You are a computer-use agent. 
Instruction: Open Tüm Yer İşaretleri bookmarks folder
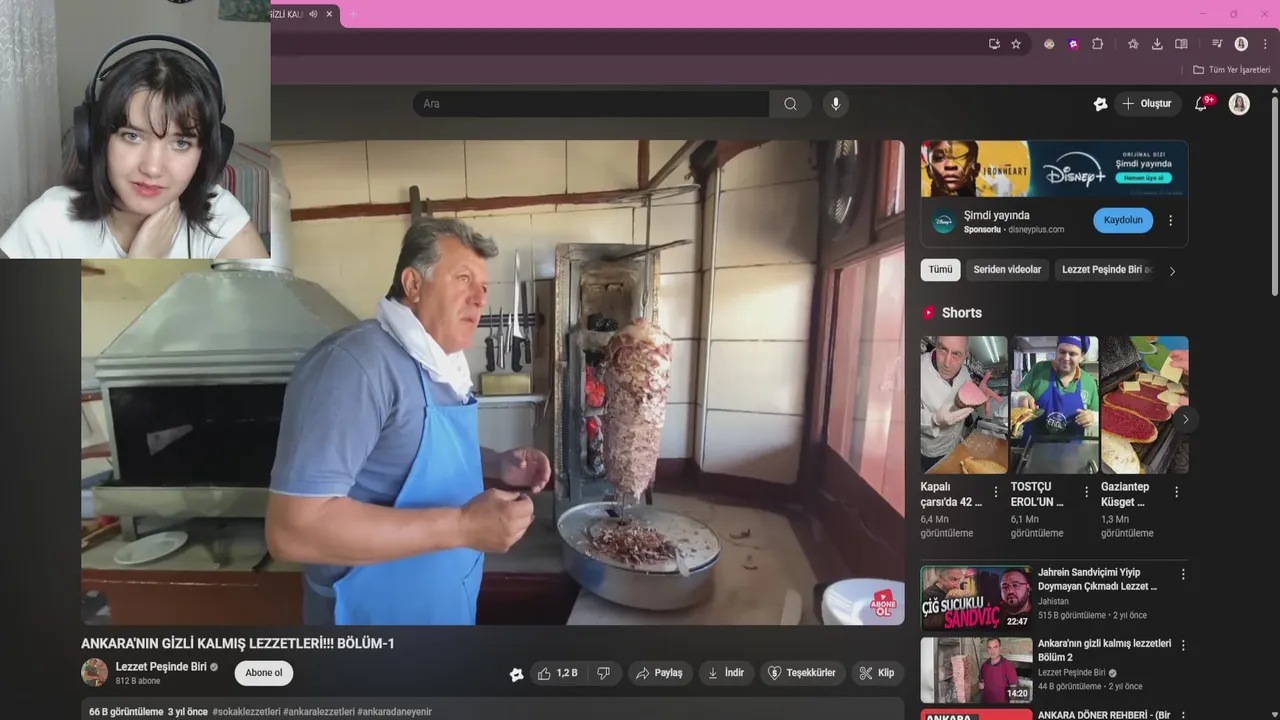point(1231,70)
